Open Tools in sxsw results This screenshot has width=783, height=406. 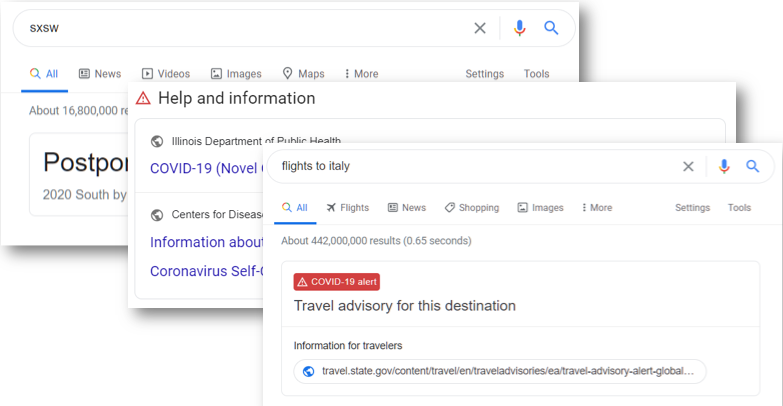click(x=536, y=74)
